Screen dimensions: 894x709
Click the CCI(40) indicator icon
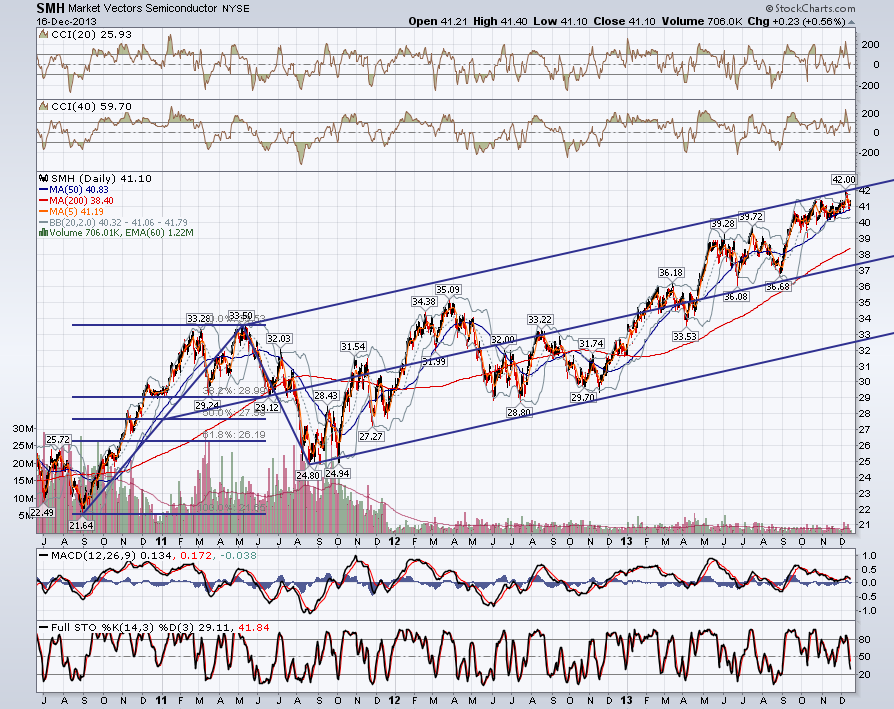click(43, 107)
